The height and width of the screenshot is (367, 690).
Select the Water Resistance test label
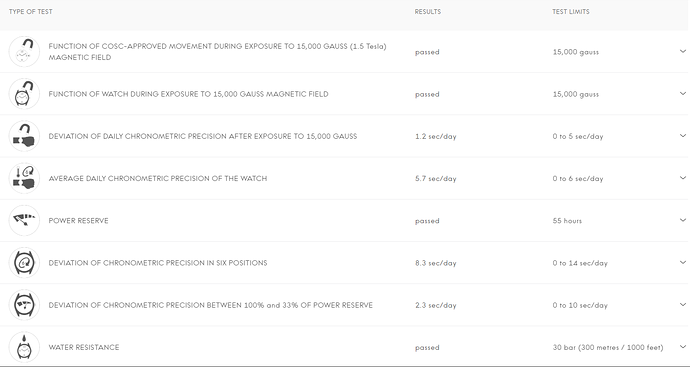84,347
